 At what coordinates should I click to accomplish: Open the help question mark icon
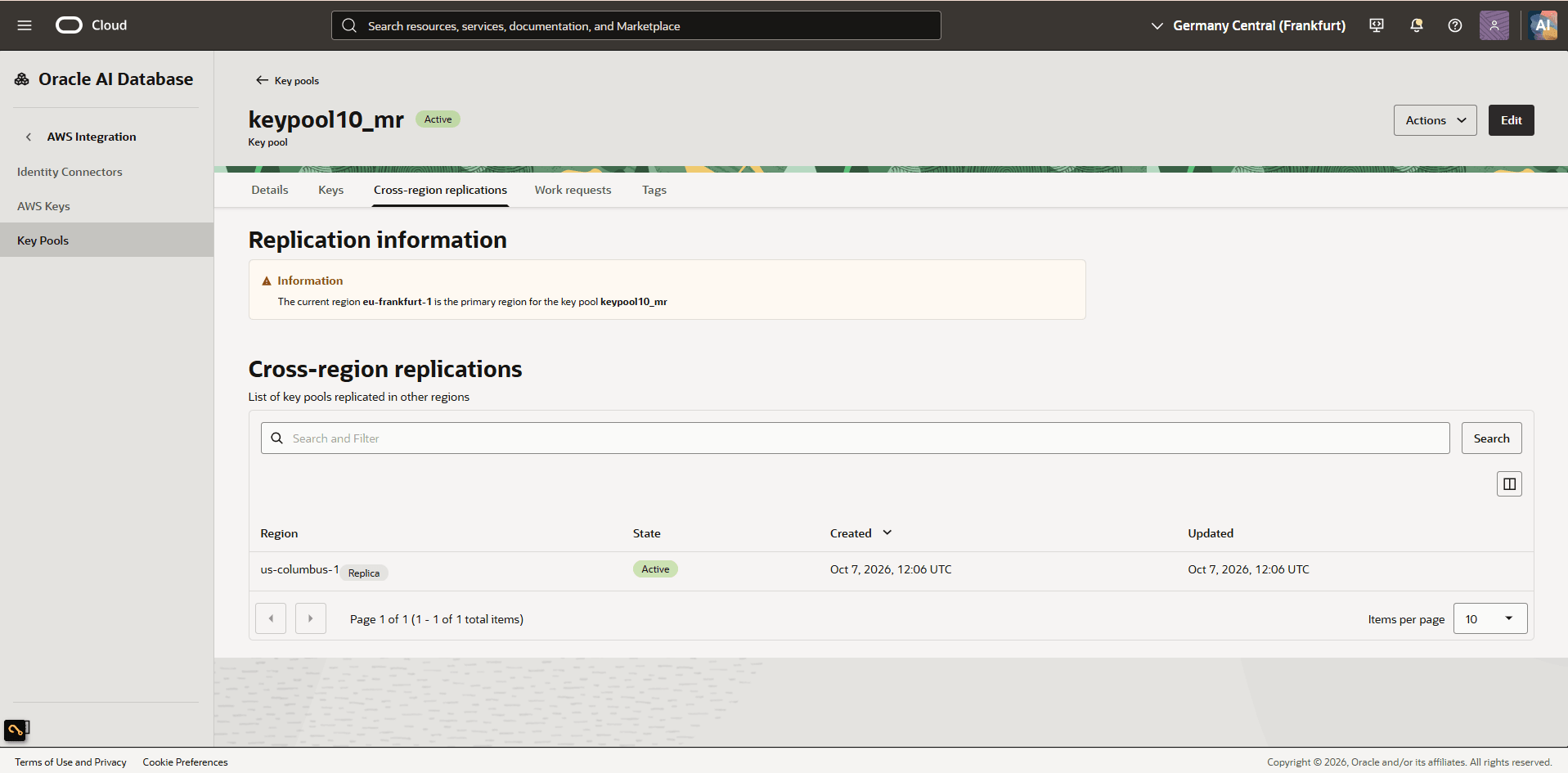click(1455, 25)
